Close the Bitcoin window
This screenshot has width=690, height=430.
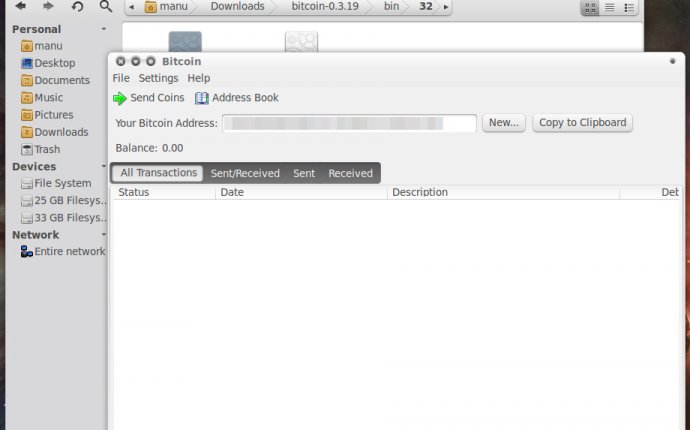pos(121,61)
